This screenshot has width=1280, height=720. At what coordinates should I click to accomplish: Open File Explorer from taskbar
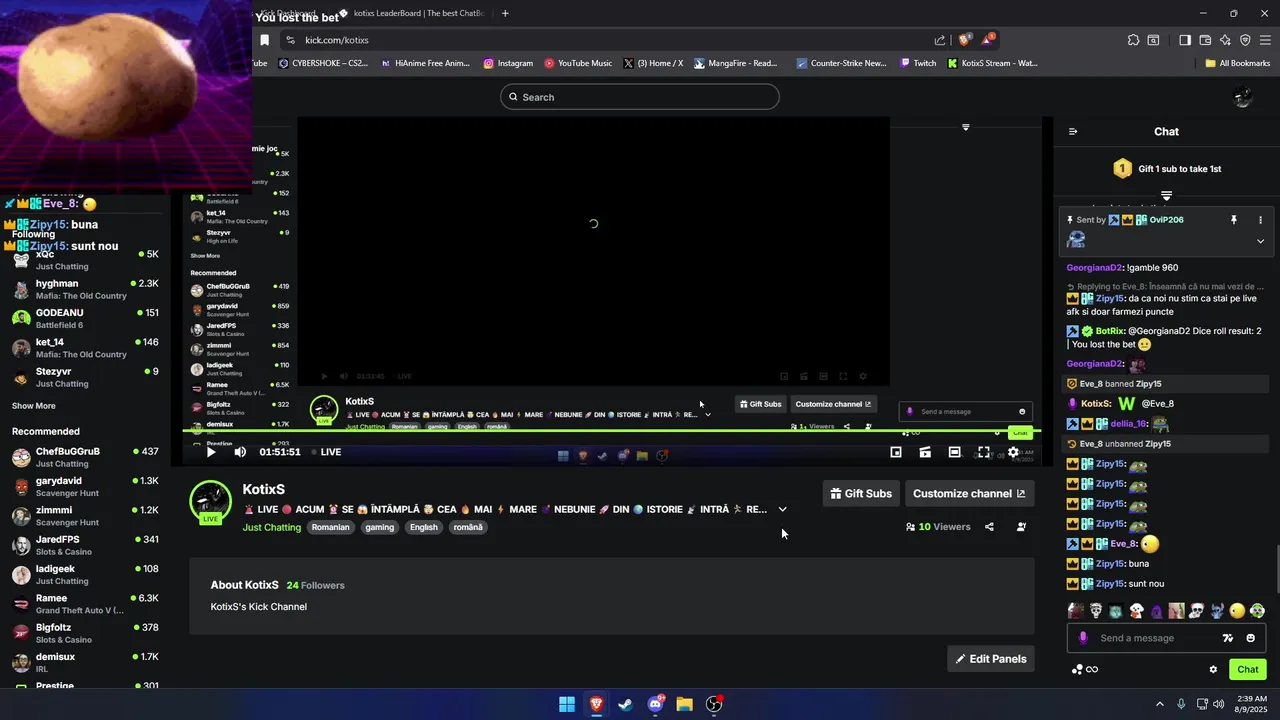pyautogui.click(x=684, y=704)
